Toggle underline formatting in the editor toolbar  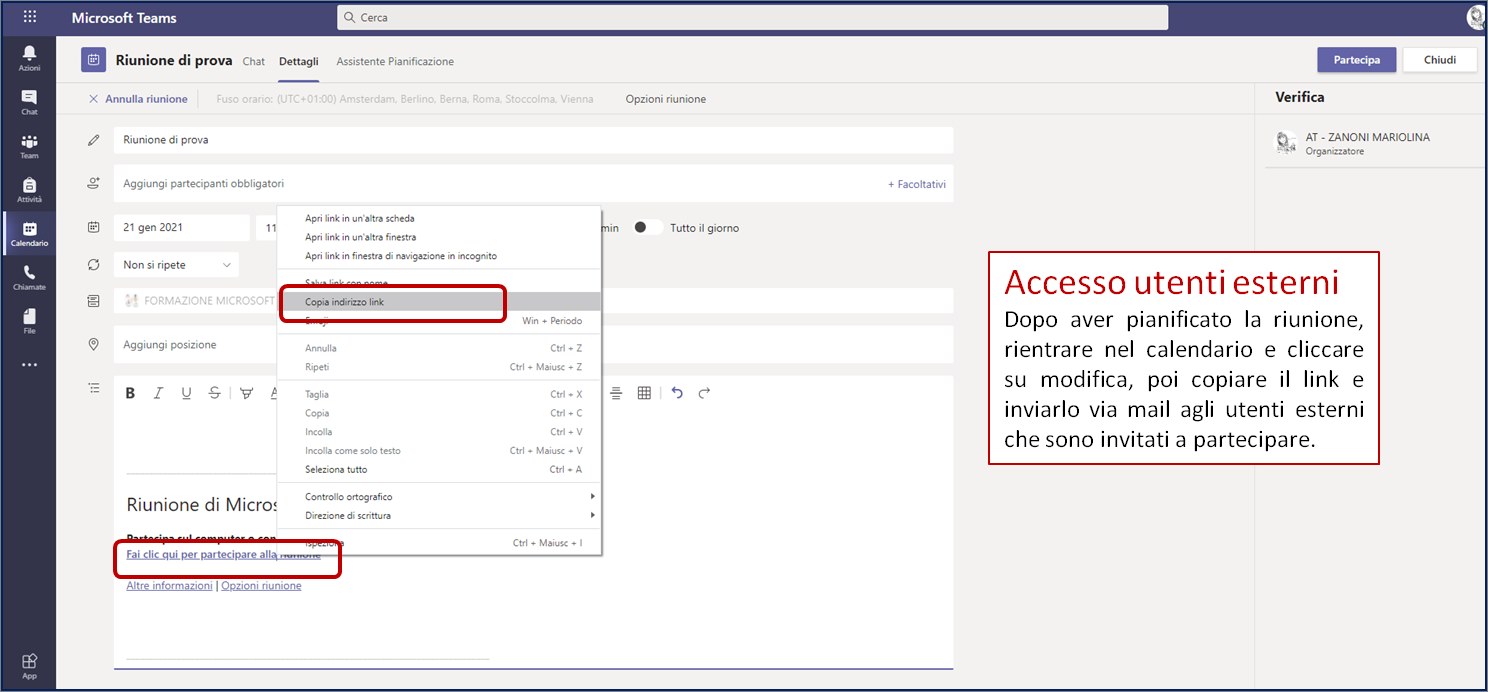(x=186, y=393)
